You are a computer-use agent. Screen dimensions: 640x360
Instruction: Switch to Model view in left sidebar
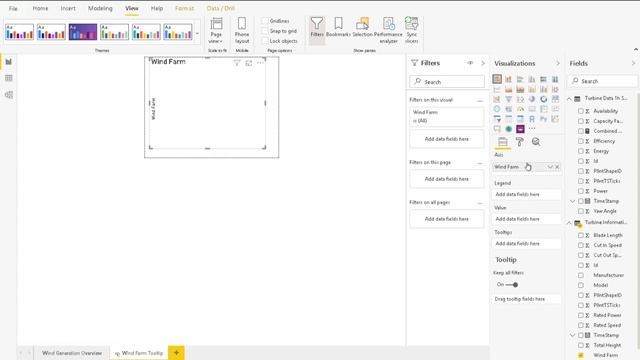(x=9, y=95)
